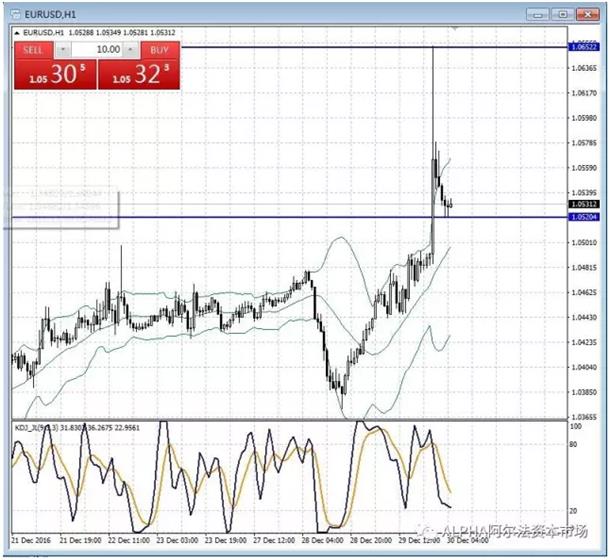Screen dimensions: 610x560
Task: Click the volume decrease arrow left of 10.00
Action: point(62,48)
